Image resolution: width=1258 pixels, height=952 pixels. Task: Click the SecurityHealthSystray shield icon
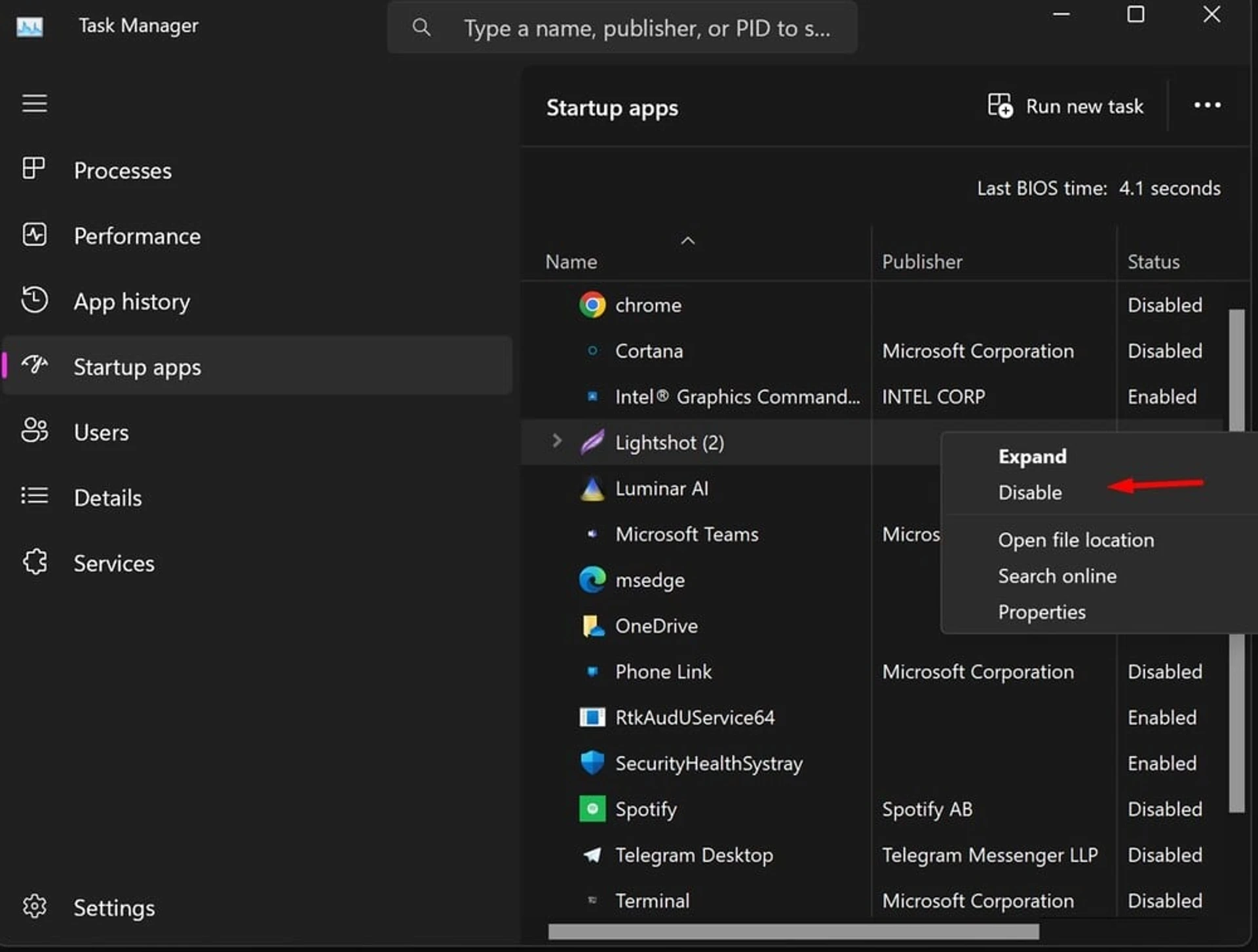(x=592, y=763)
